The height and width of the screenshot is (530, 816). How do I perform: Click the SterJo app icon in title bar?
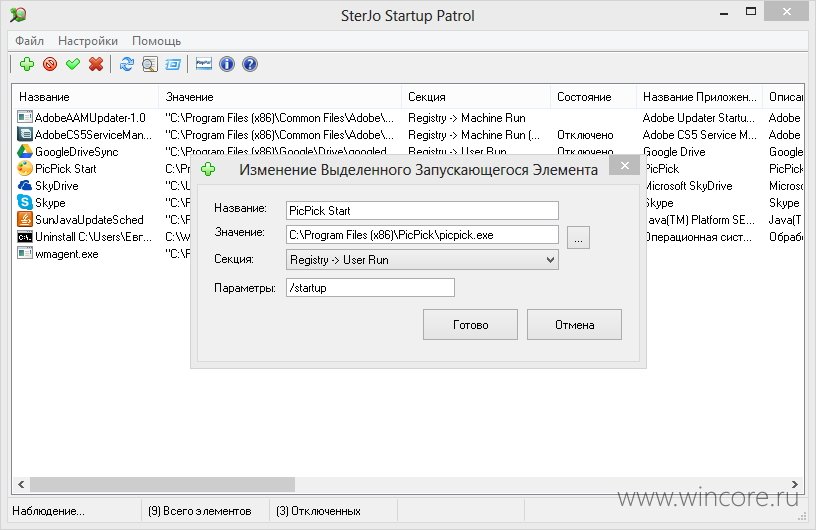18,15
